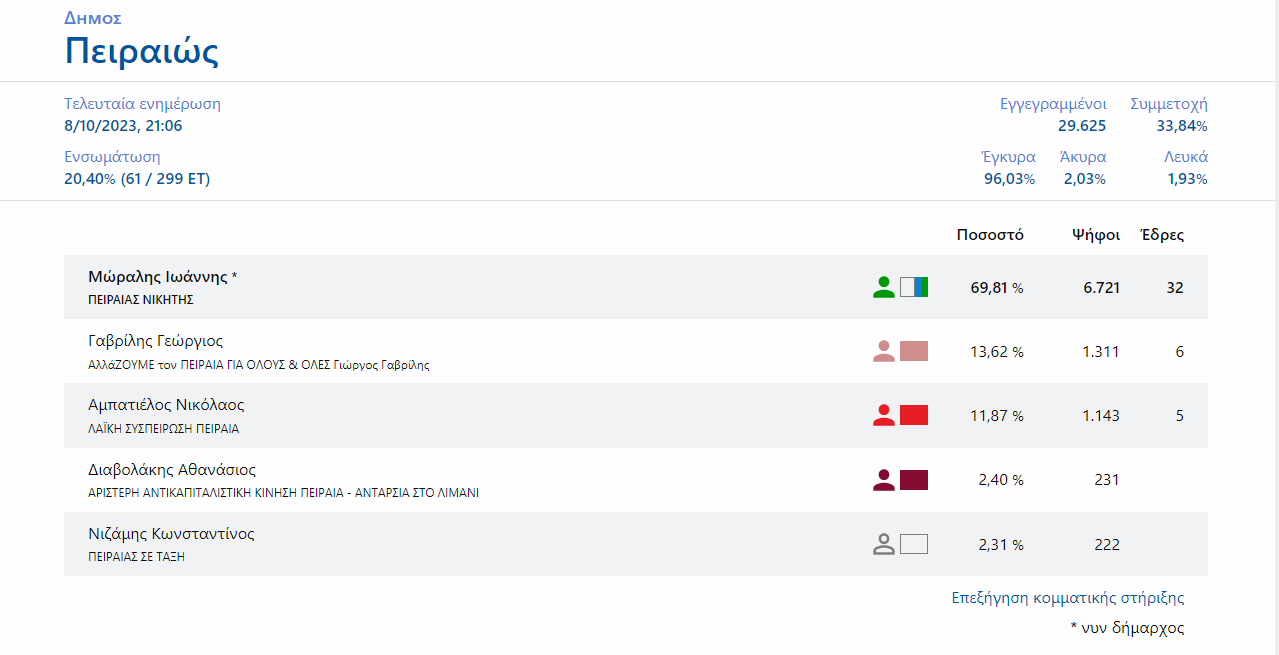The image size is (1279, 655).
Task: Click the Ψήφοι column header
Action: [1095, 235]
